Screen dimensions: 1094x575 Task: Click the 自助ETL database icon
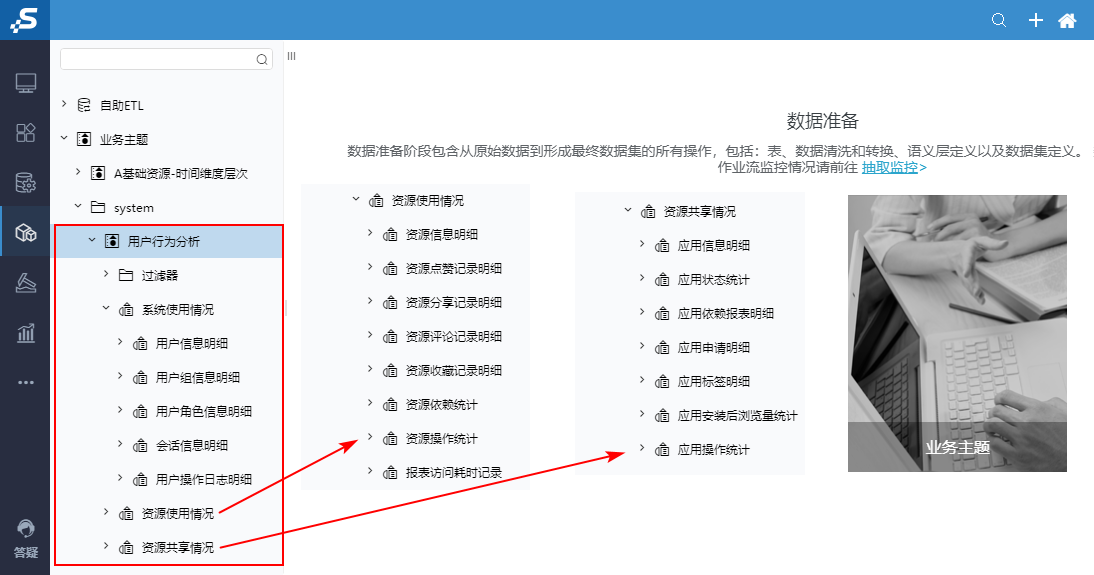pyautogui.click(x=84, y=105)
